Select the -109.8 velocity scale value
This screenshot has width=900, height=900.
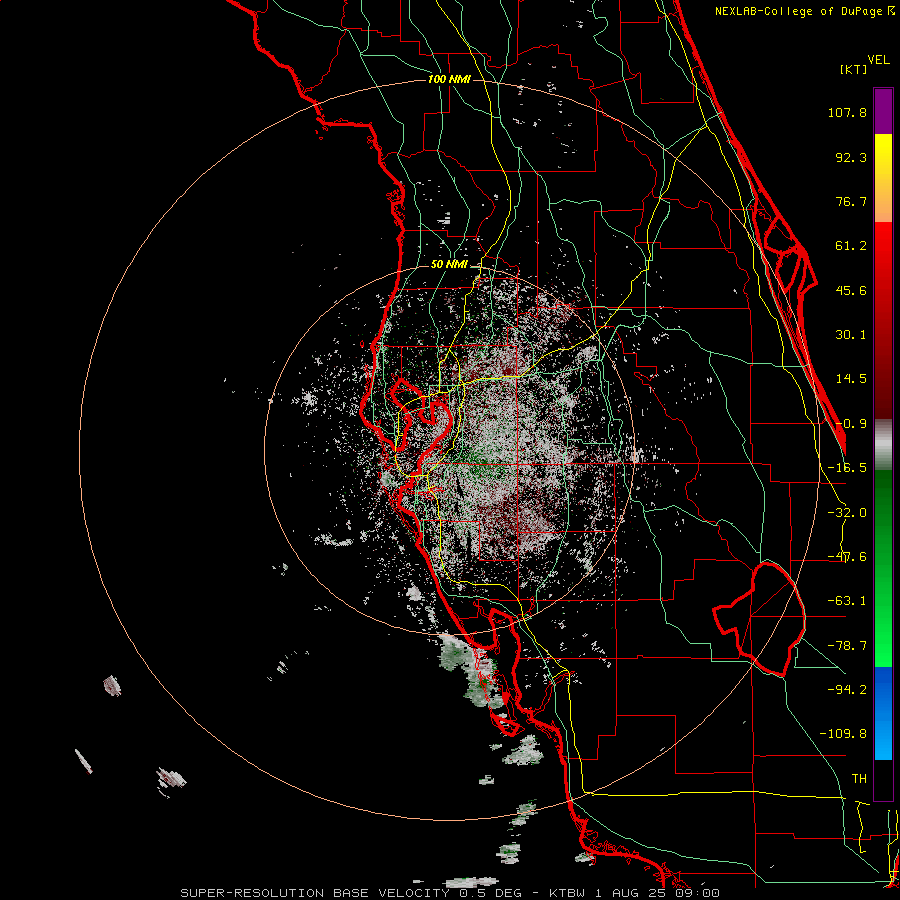843,734
